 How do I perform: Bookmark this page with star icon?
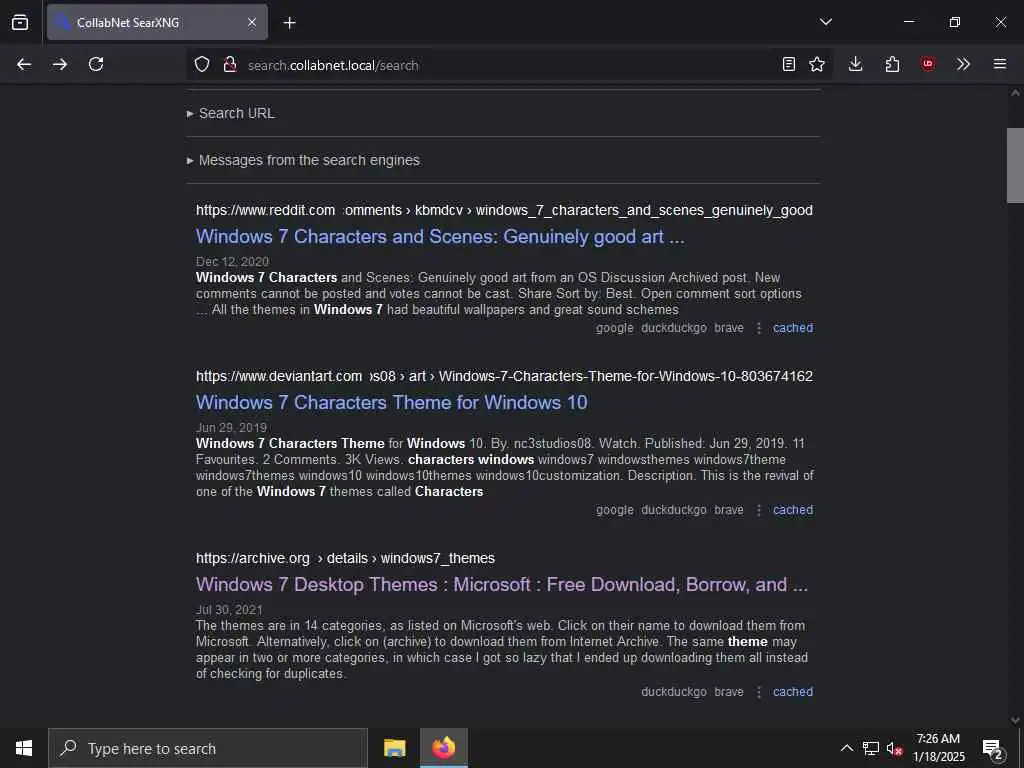(x=817, y=64)
